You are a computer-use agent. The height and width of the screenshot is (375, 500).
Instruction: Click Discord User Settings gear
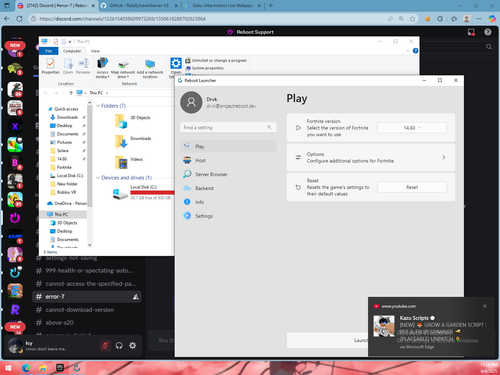click(x=133, y=346)
